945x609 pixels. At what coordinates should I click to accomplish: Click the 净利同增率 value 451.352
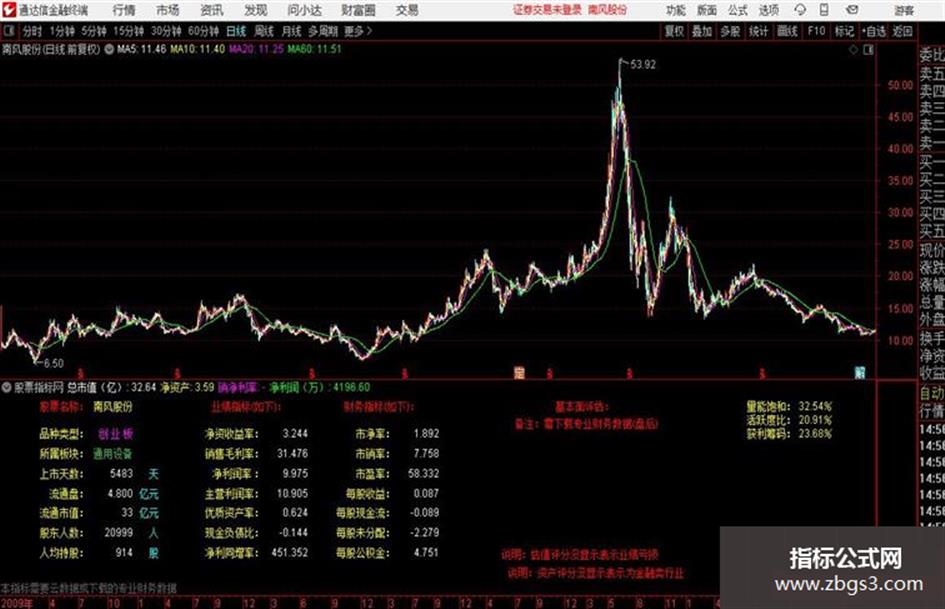(x=290, y=552)
